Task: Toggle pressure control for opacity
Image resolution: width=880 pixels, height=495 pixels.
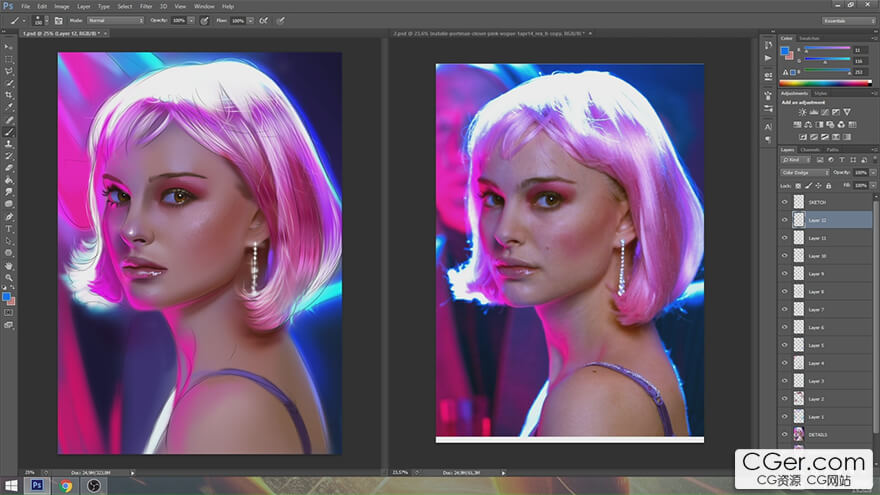Action: [x=204, y=21]
